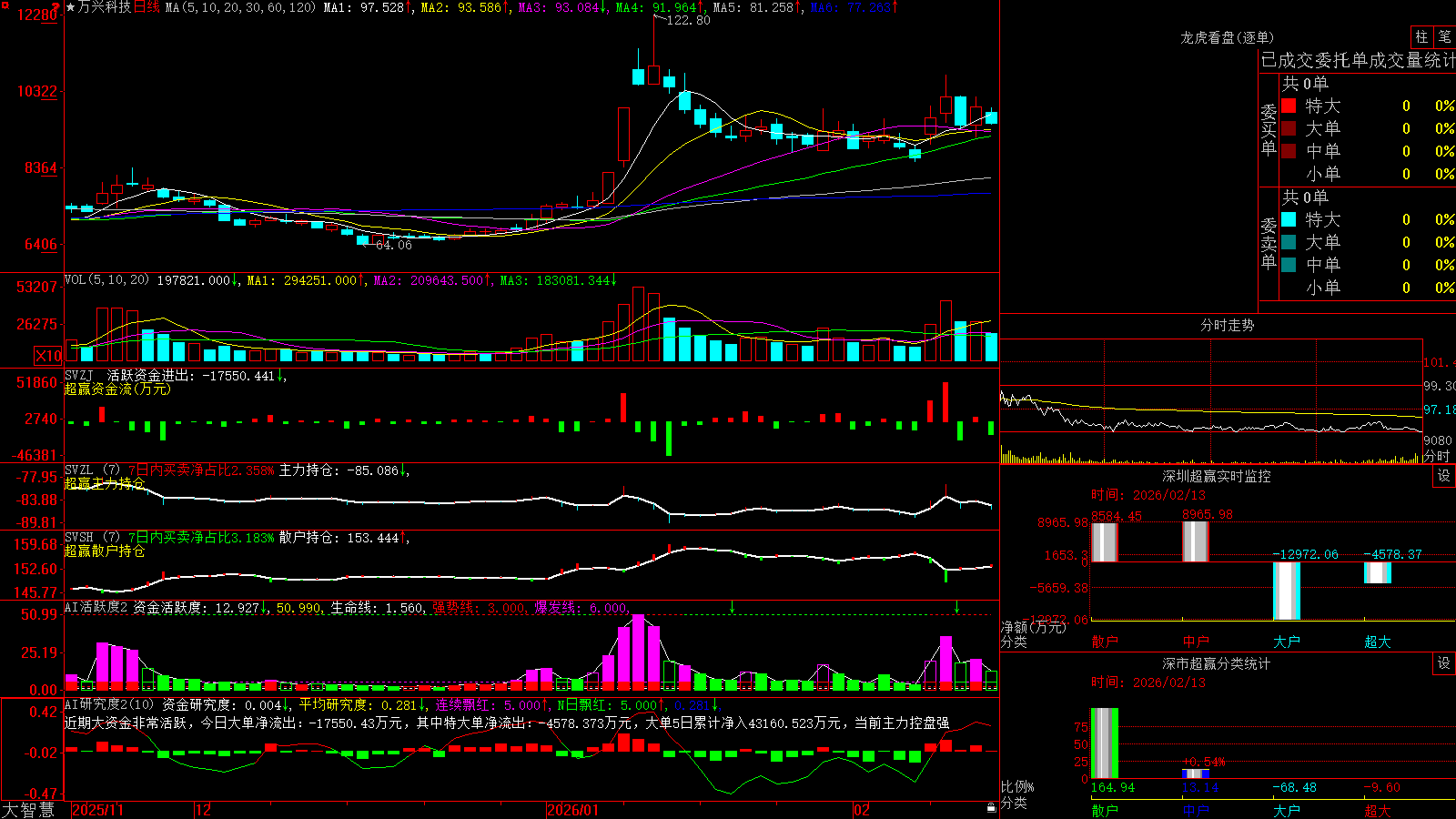Image resolution: width=1456 pixels, height=819 pixels.
Task: Click the 超赢主力持仓 label
Action: coord(105,483)
